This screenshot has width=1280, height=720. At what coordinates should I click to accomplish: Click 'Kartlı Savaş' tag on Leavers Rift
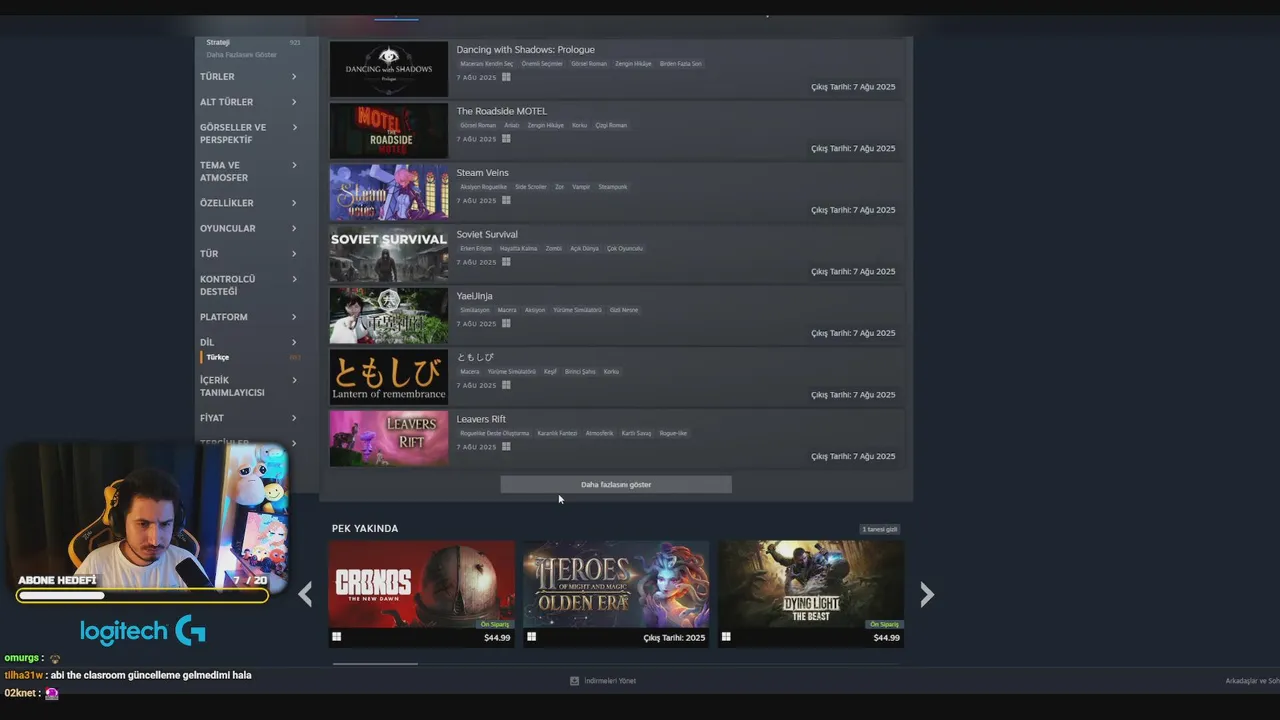pyautogui.click(x=636, y=433)
